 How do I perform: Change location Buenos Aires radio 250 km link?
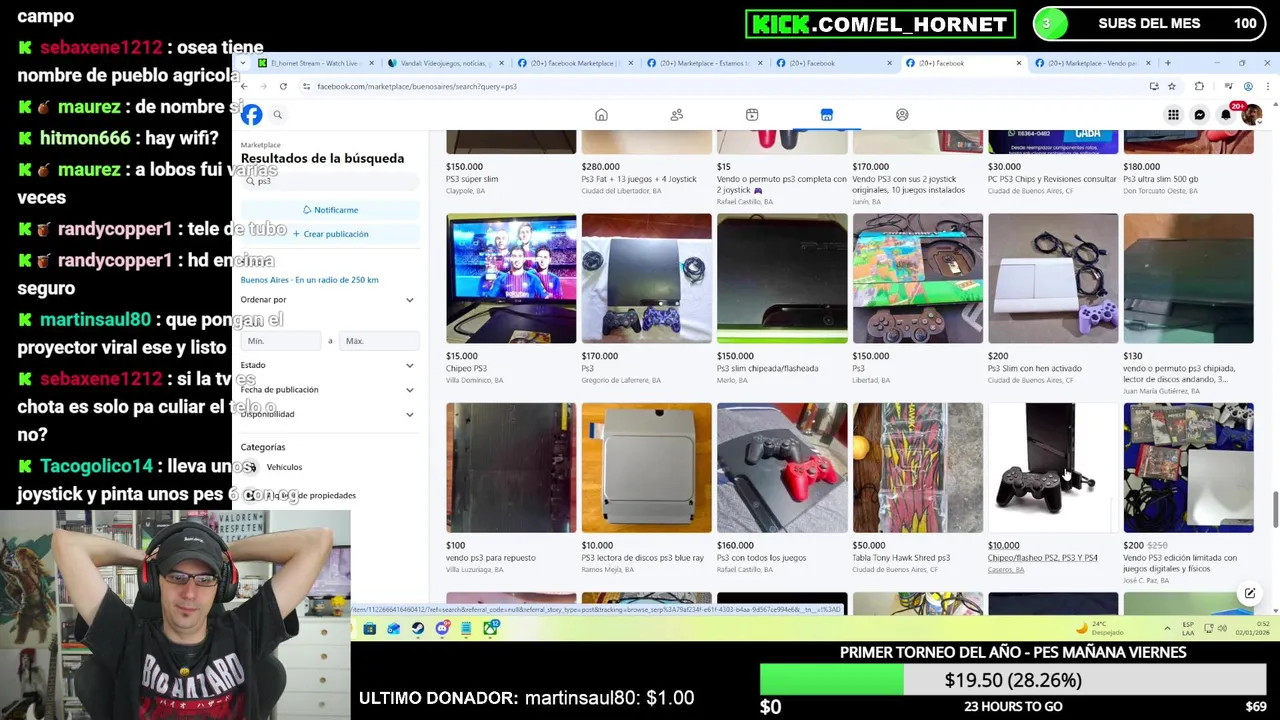point(309,280)
